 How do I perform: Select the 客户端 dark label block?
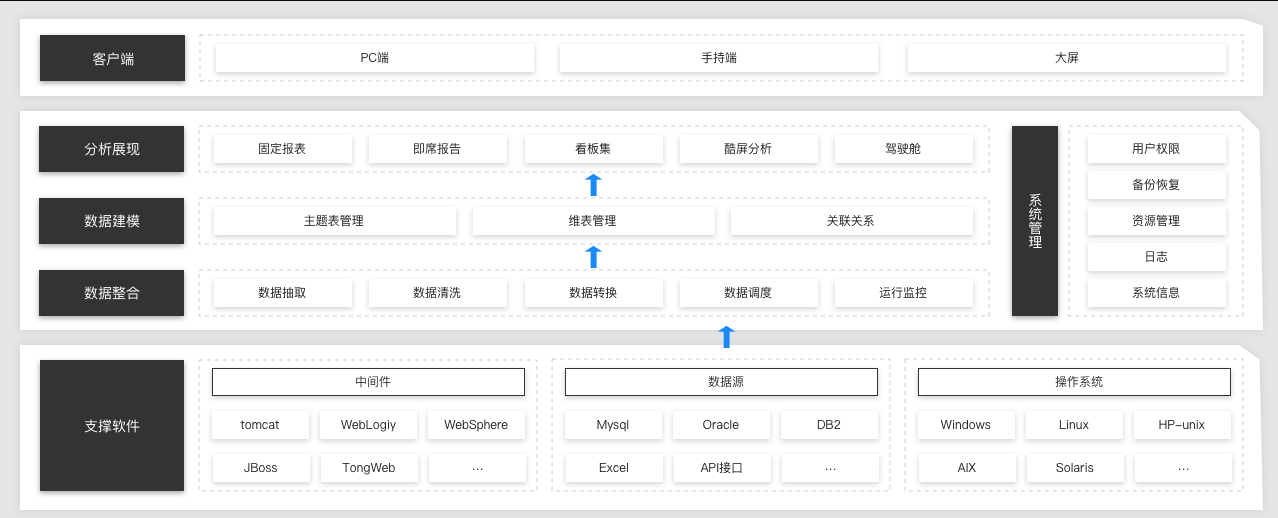(x=112, y=58)
